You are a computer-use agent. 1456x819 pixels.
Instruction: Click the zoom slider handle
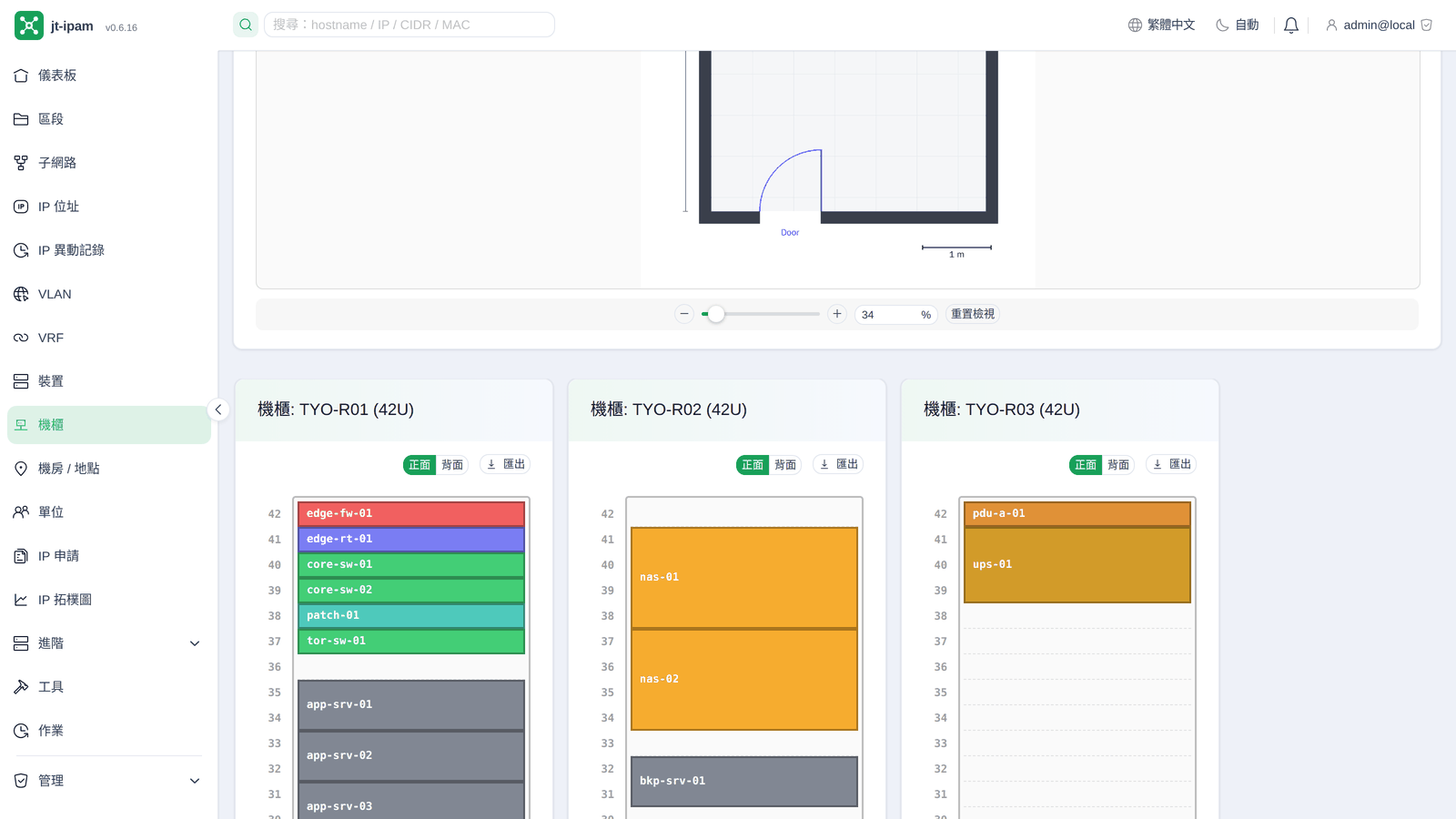coord(716,314)
